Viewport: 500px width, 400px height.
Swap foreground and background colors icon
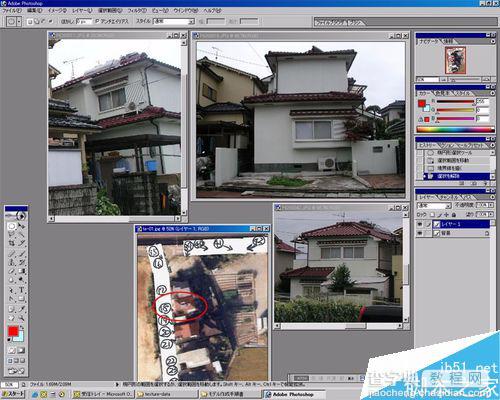click(22, 328)
